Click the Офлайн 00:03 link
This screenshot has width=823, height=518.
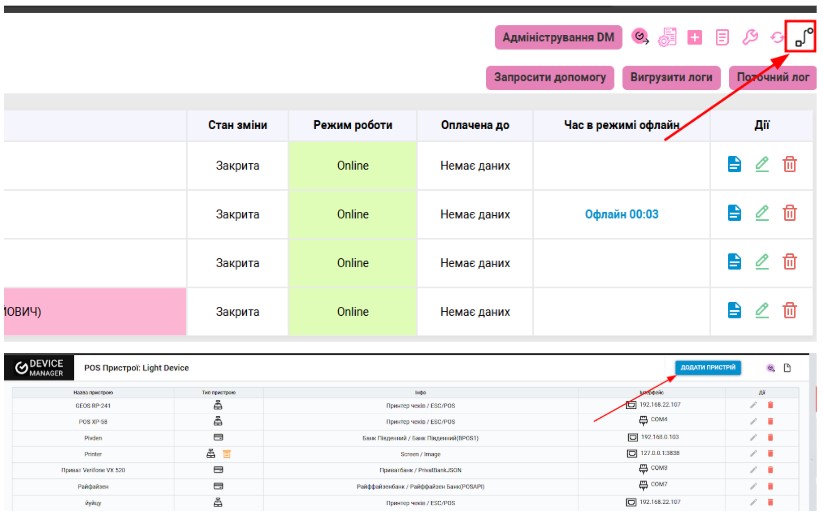[x=621, y=214]
